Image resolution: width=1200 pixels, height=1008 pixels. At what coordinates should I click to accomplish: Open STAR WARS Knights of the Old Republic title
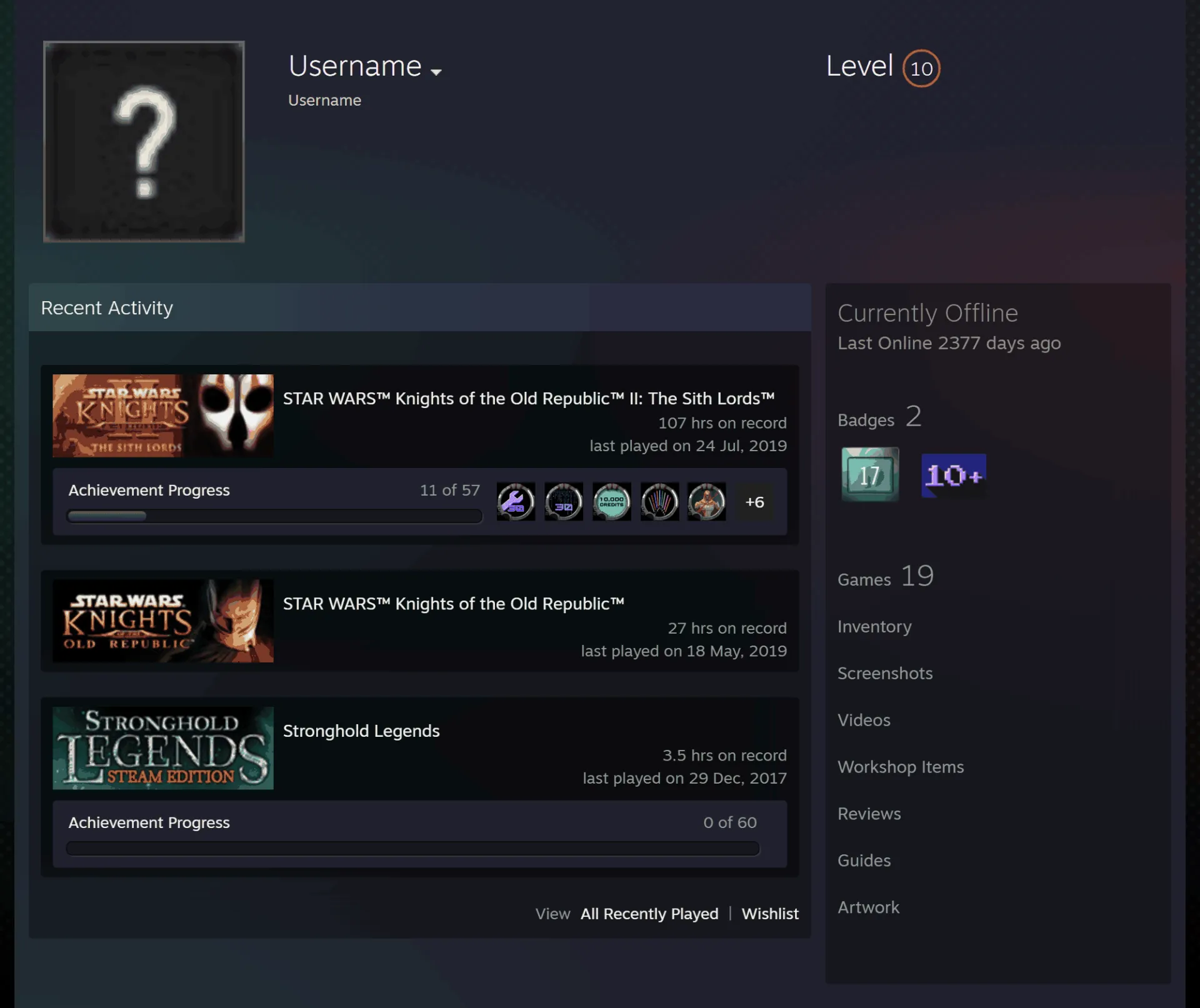[x=454, y=604]
